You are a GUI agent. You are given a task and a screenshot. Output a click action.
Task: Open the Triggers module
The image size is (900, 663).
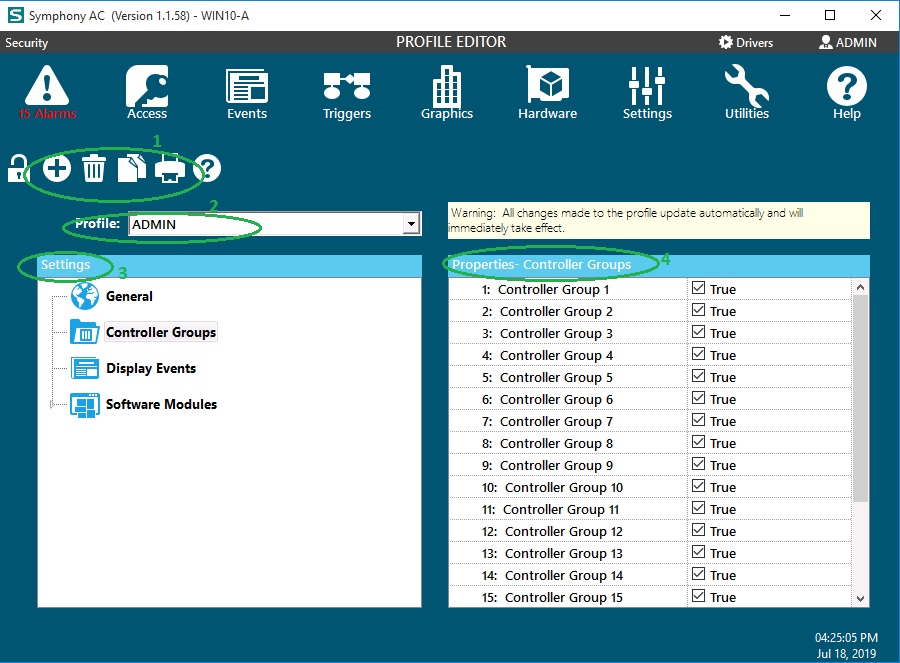(347, 95)
